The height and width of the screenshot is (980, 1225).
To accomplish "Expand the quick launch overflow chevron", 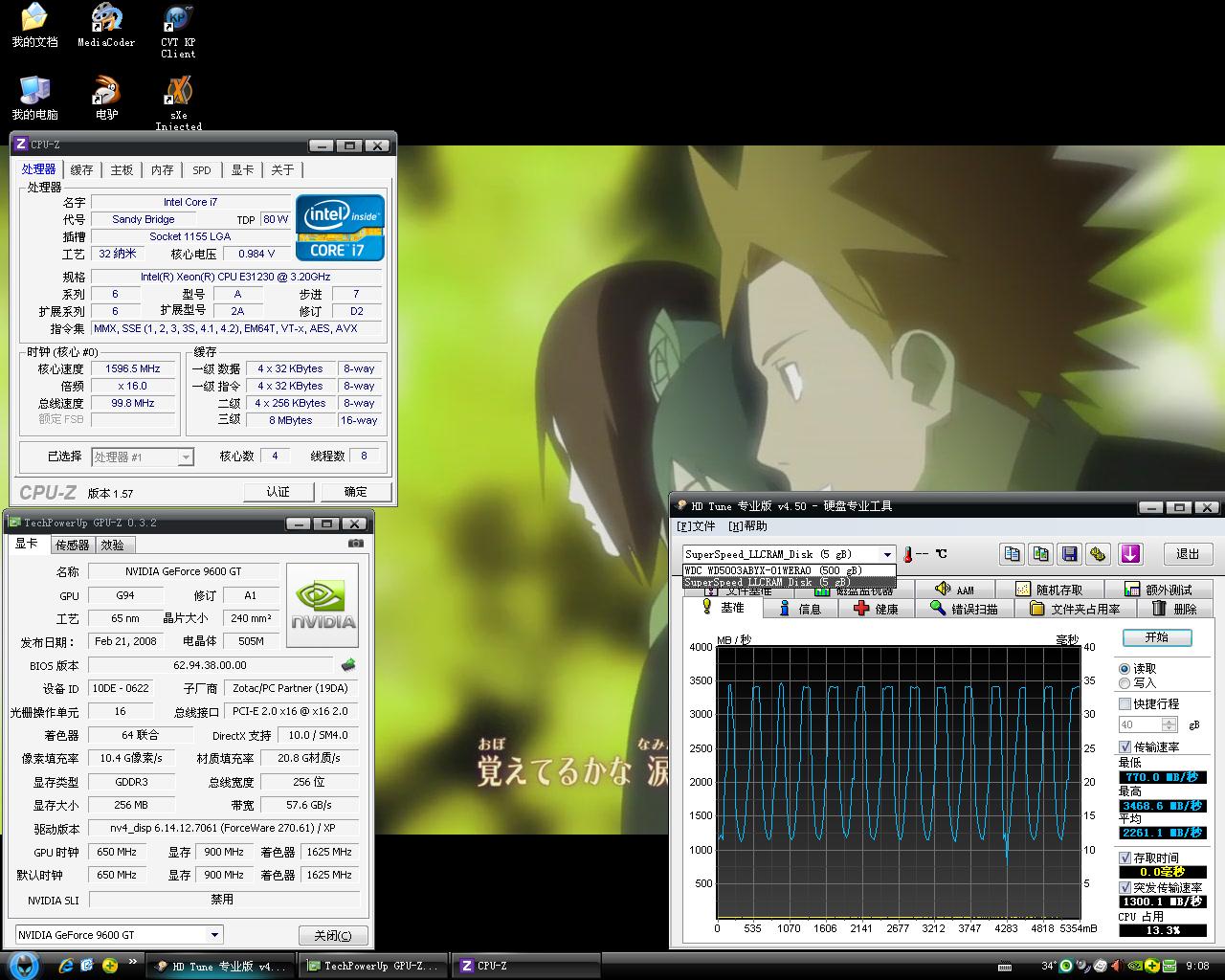I will [132, 961].
